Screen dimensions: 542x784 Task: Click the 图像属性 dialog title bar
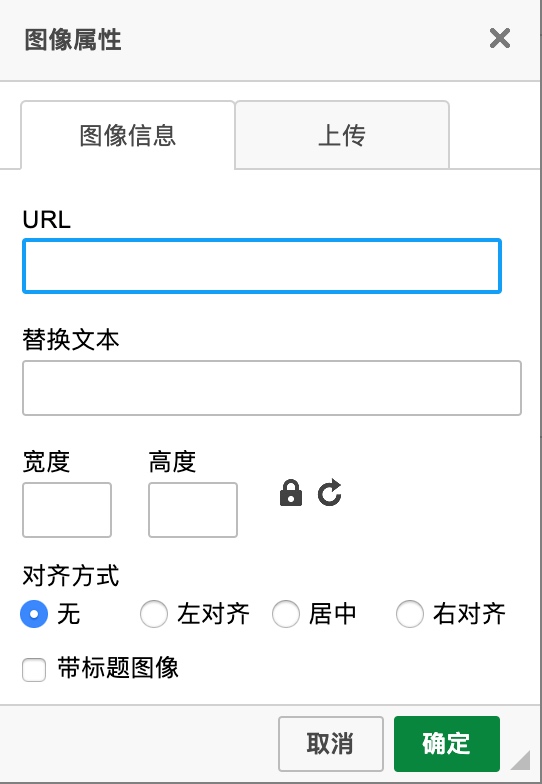coord(270,40)
